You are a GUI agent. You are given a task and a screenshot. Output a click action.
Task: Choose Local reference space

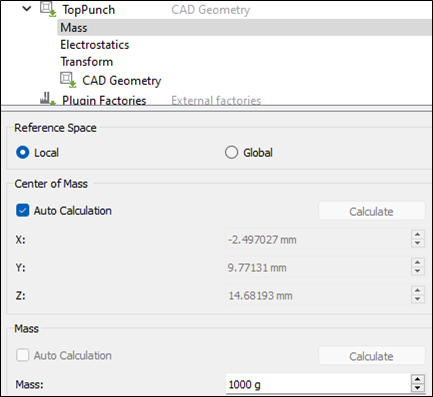pyautogui.click(x=23, y=153)
